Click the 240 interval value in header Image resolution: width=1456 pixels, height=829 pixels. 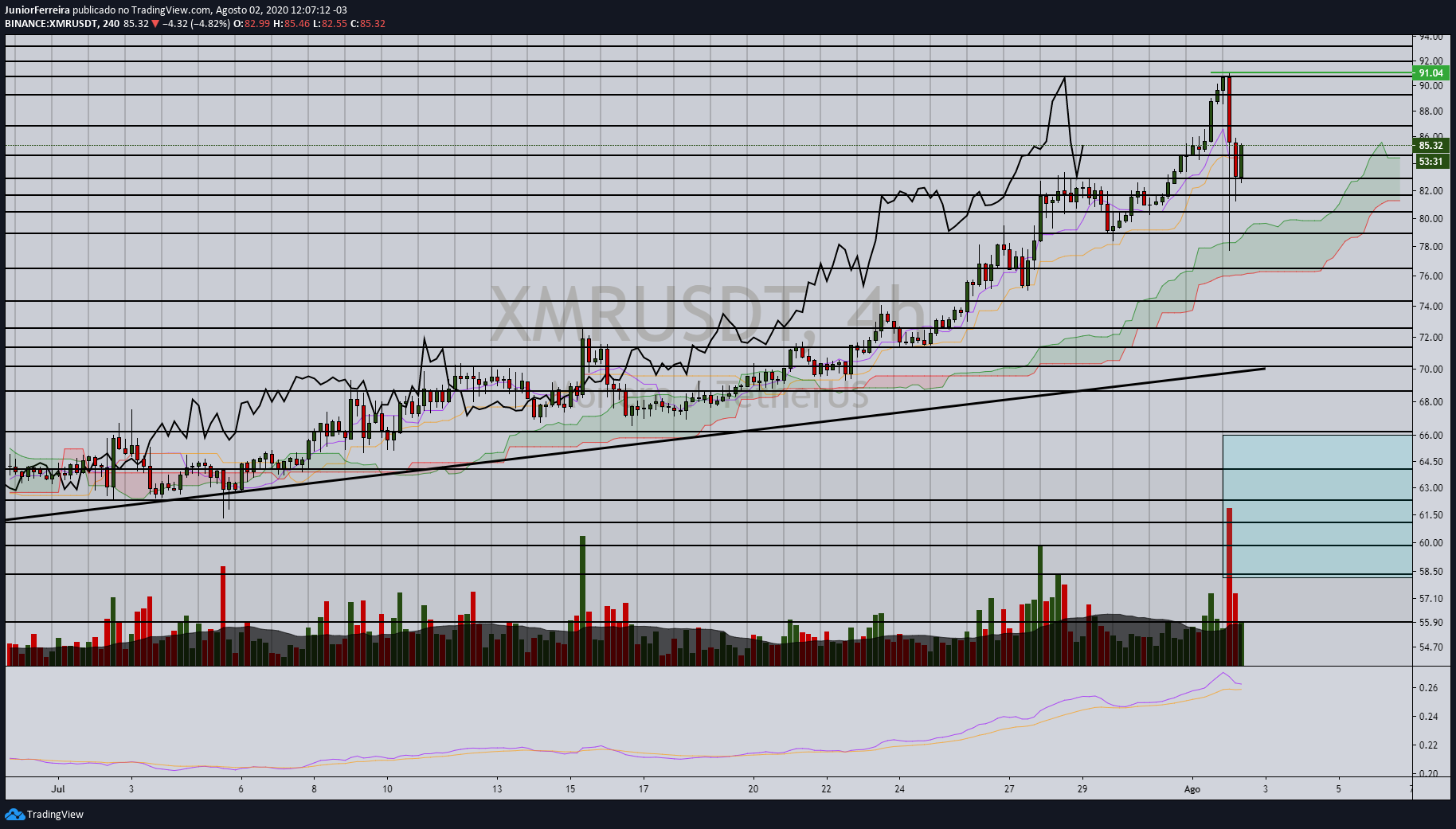point(111,23)
